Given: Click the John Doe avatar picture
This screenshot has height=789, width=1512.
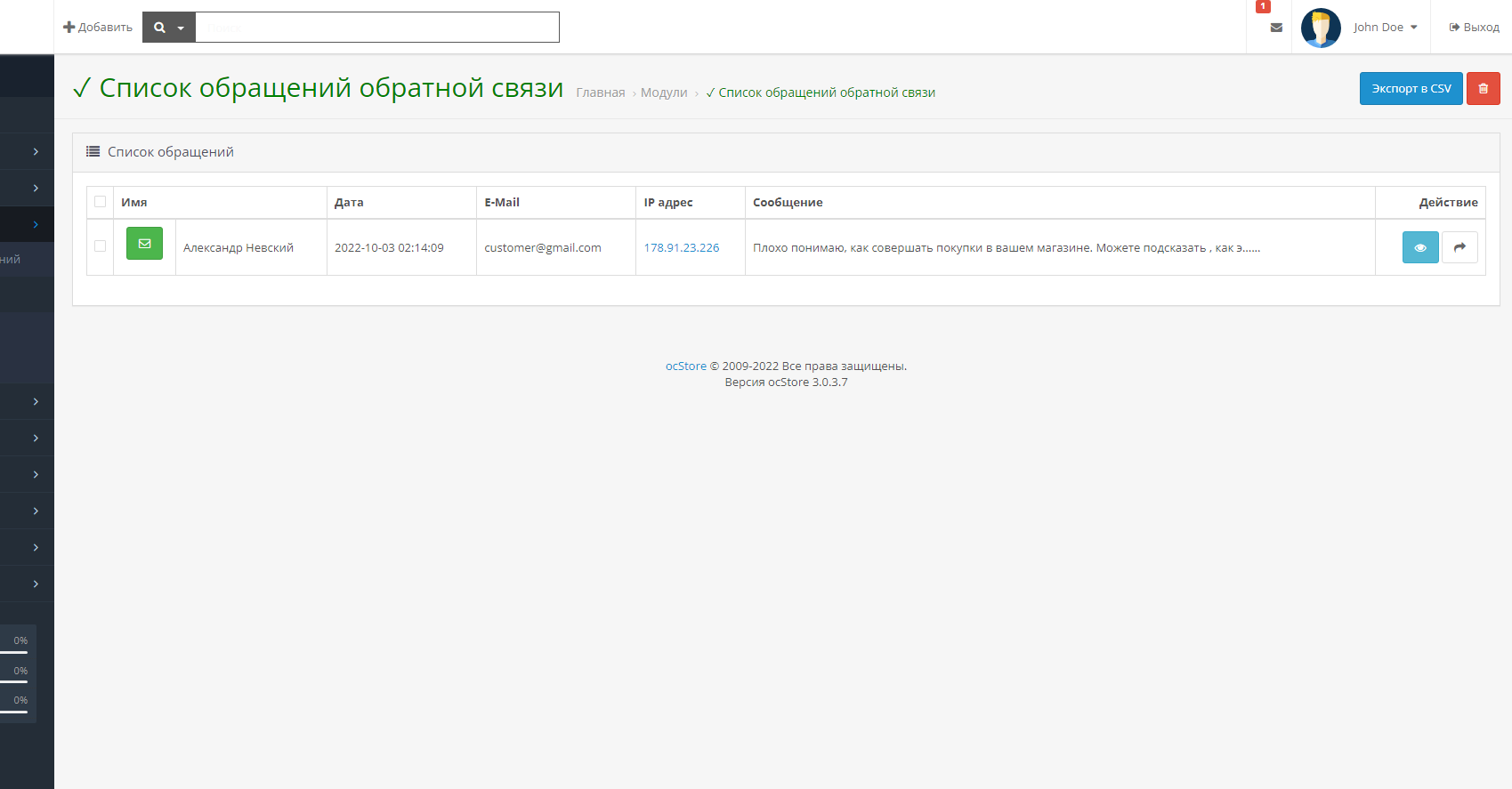Looking at the screenshot, I should (x=1320, y=28).
